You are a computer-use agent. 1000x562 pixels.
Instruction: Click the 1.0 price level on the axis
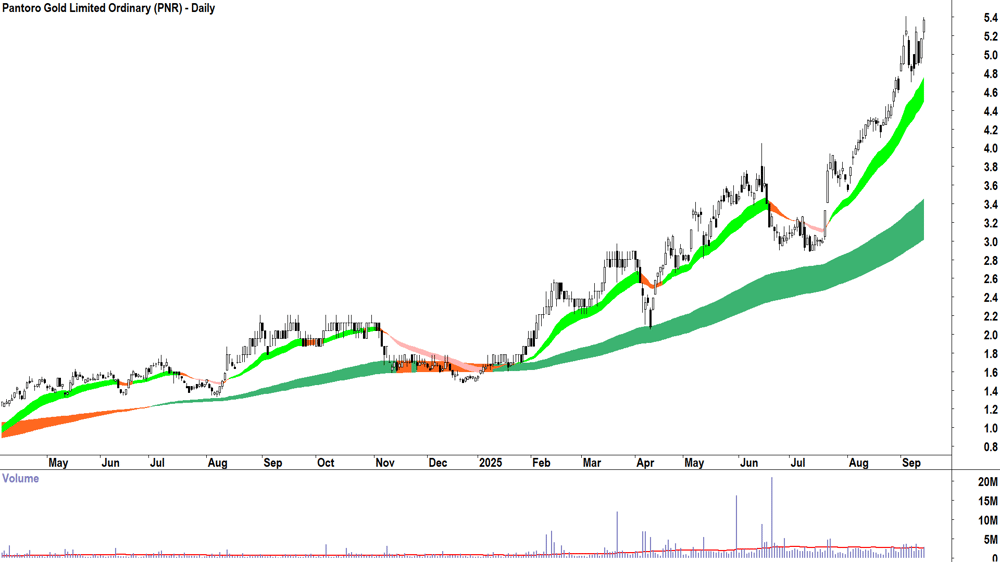point(990,429)
